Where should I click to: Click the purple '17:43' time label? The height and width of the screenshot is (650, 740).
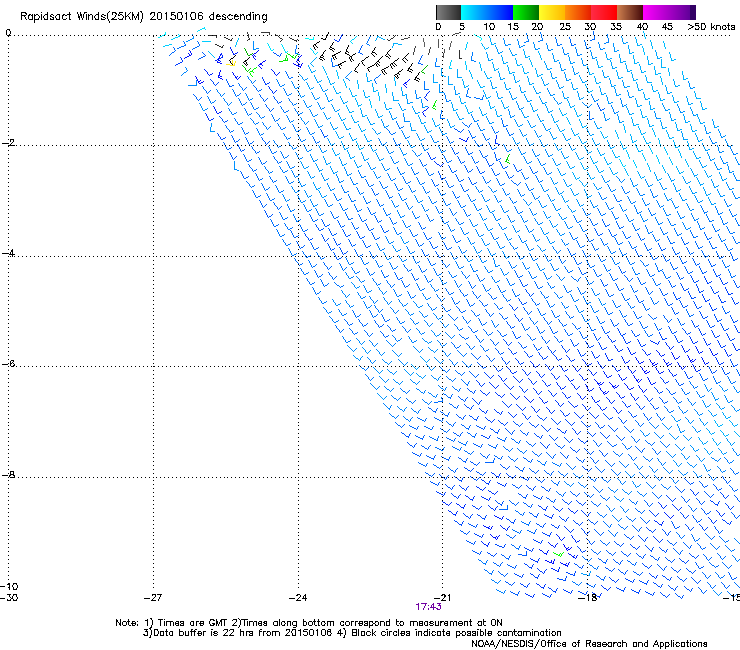429,607
